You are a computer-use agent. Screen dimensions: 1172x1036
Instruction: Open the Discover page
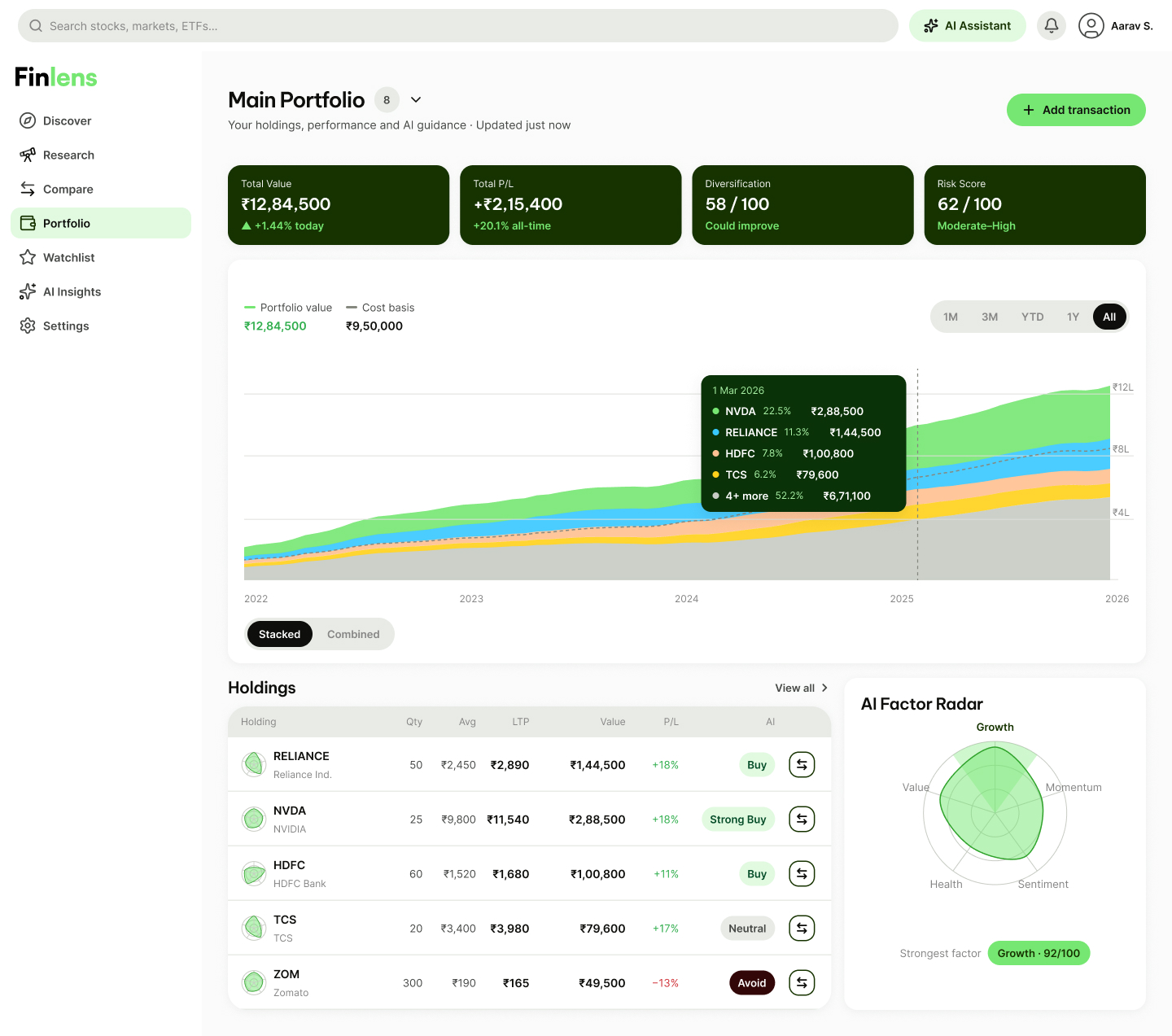(x=101, y=120)
